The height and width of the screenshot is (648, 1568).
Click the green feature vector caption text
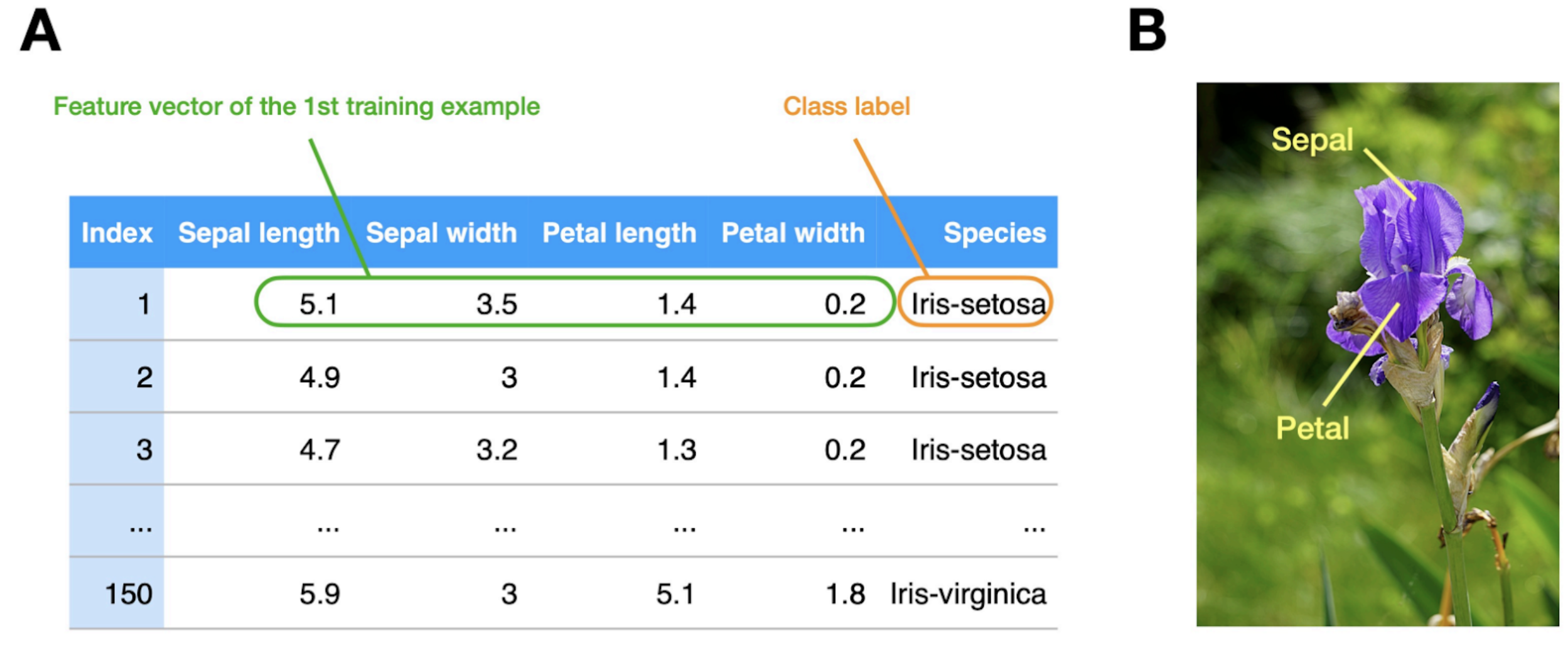point(296,106)
